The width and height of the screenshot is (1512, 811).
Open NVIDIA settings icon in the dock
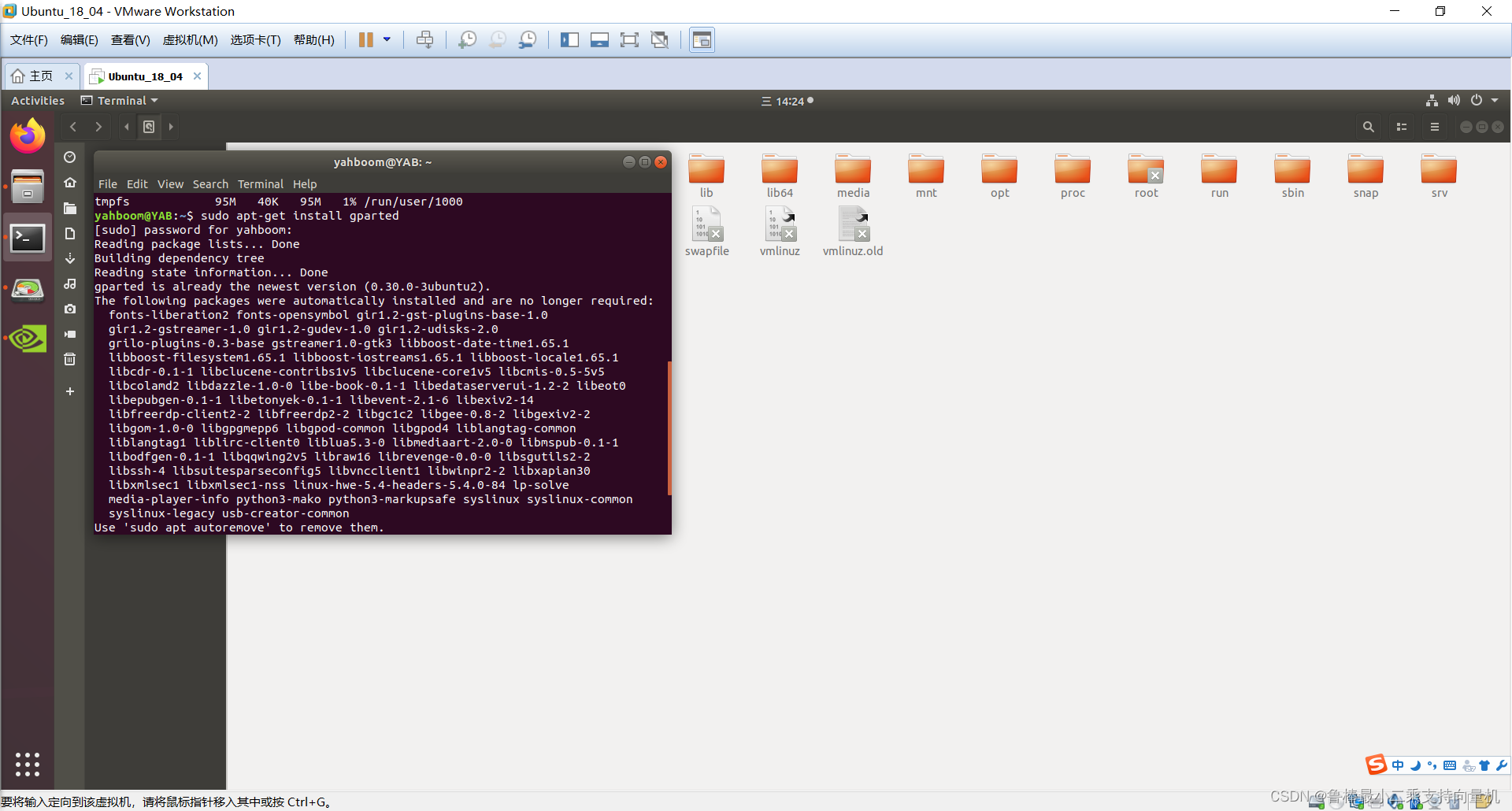[x=28, y=339]
